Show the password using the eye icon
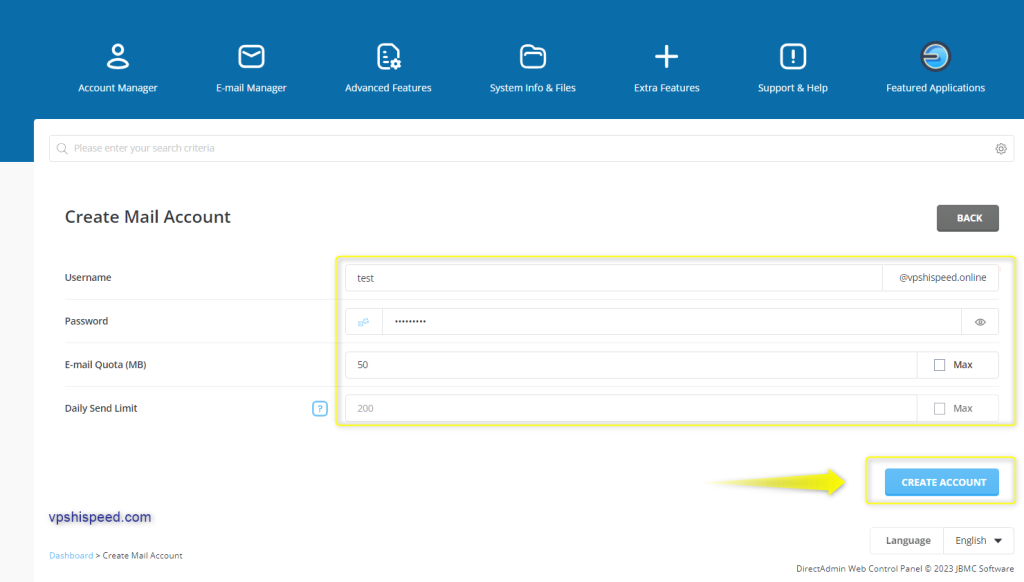1024x582 pixels. click(x=980, y=322)
